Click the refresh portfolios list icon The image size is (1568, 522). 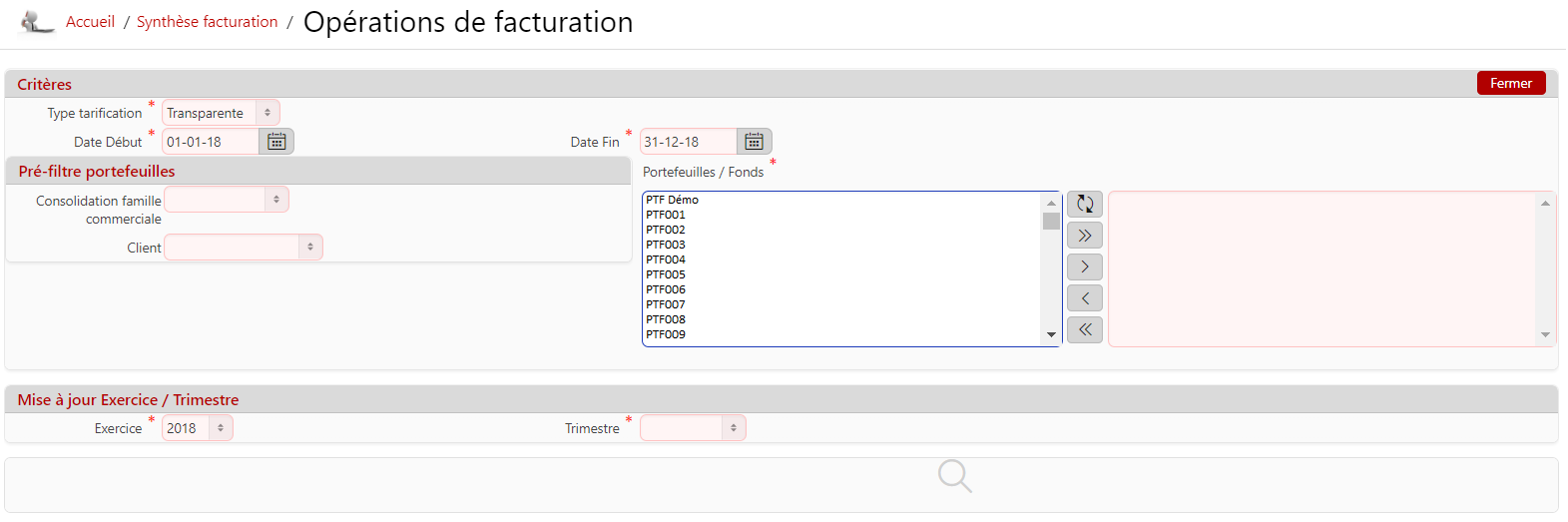coord(1085,205)
